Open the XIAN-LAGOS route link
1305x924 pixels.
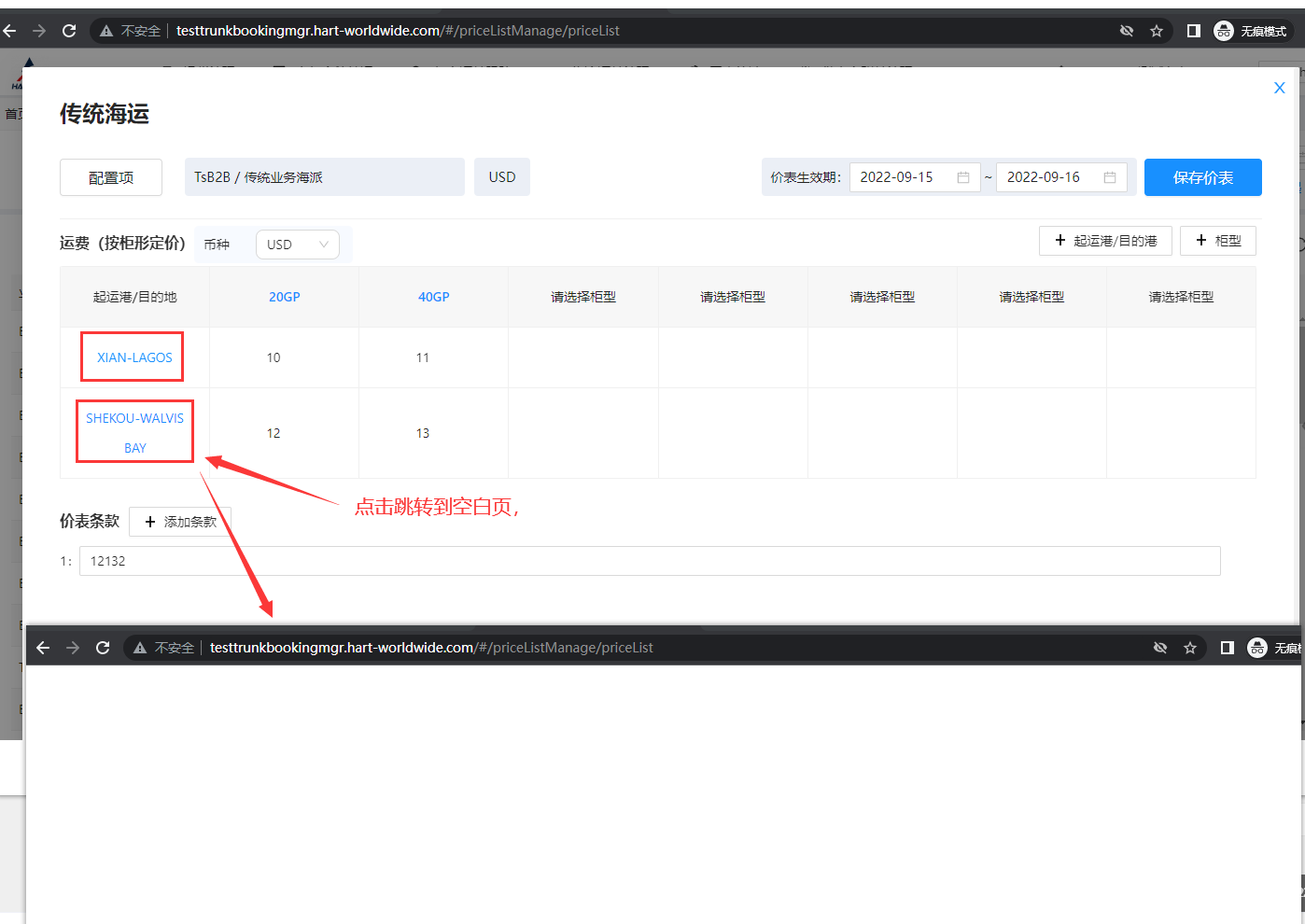[134, 357]
